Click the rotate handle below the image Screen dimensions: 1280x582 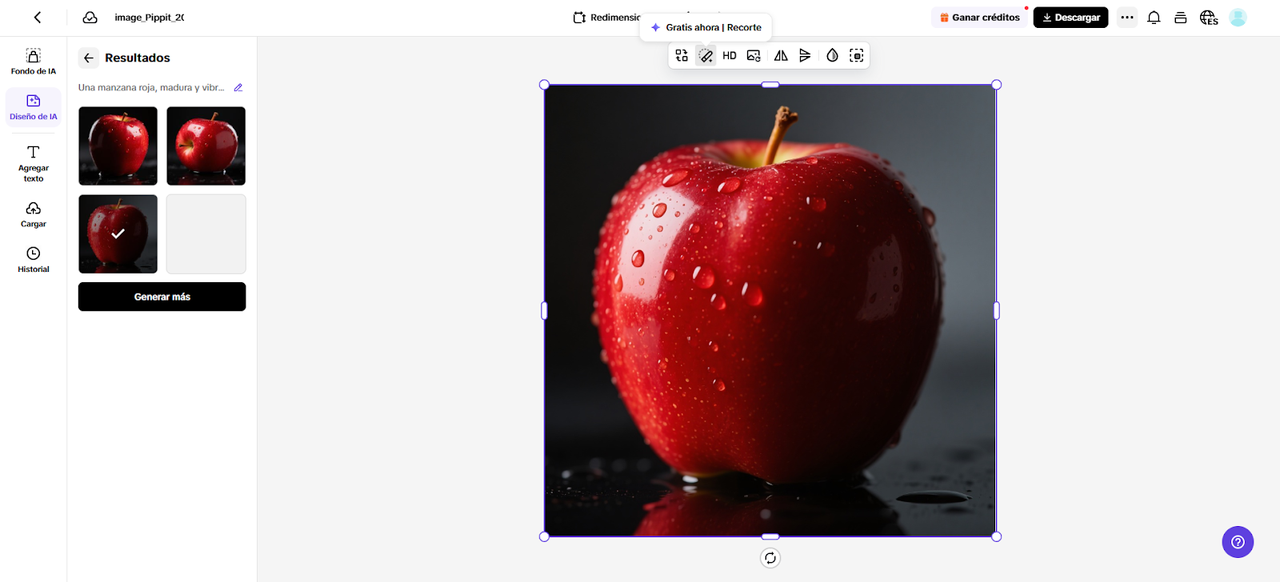[x=770, y=558]
